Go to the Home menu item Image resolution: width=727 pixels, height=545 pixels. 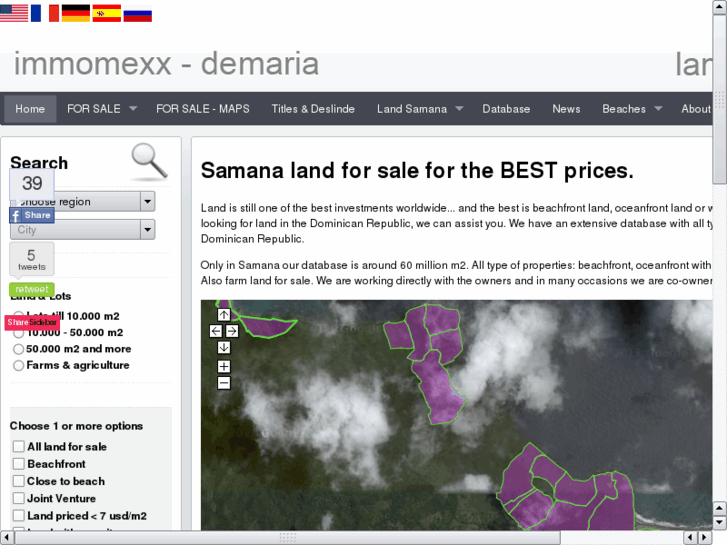click(x=30, y=109)
